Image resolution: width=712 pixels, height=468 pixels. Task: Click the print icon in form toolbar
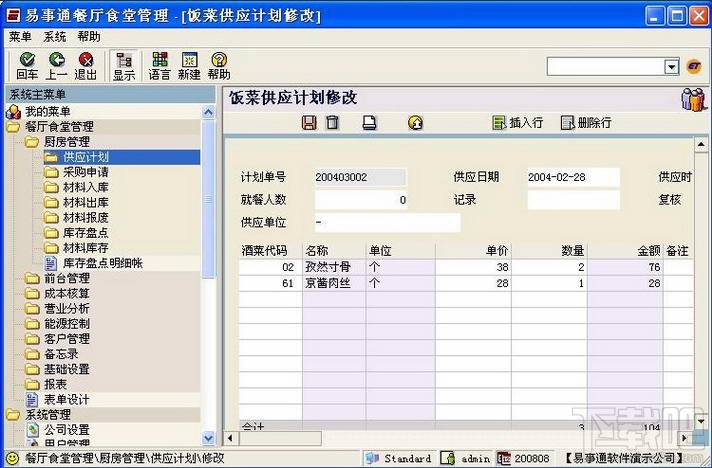pyautogui.click(x=370, y=123)
